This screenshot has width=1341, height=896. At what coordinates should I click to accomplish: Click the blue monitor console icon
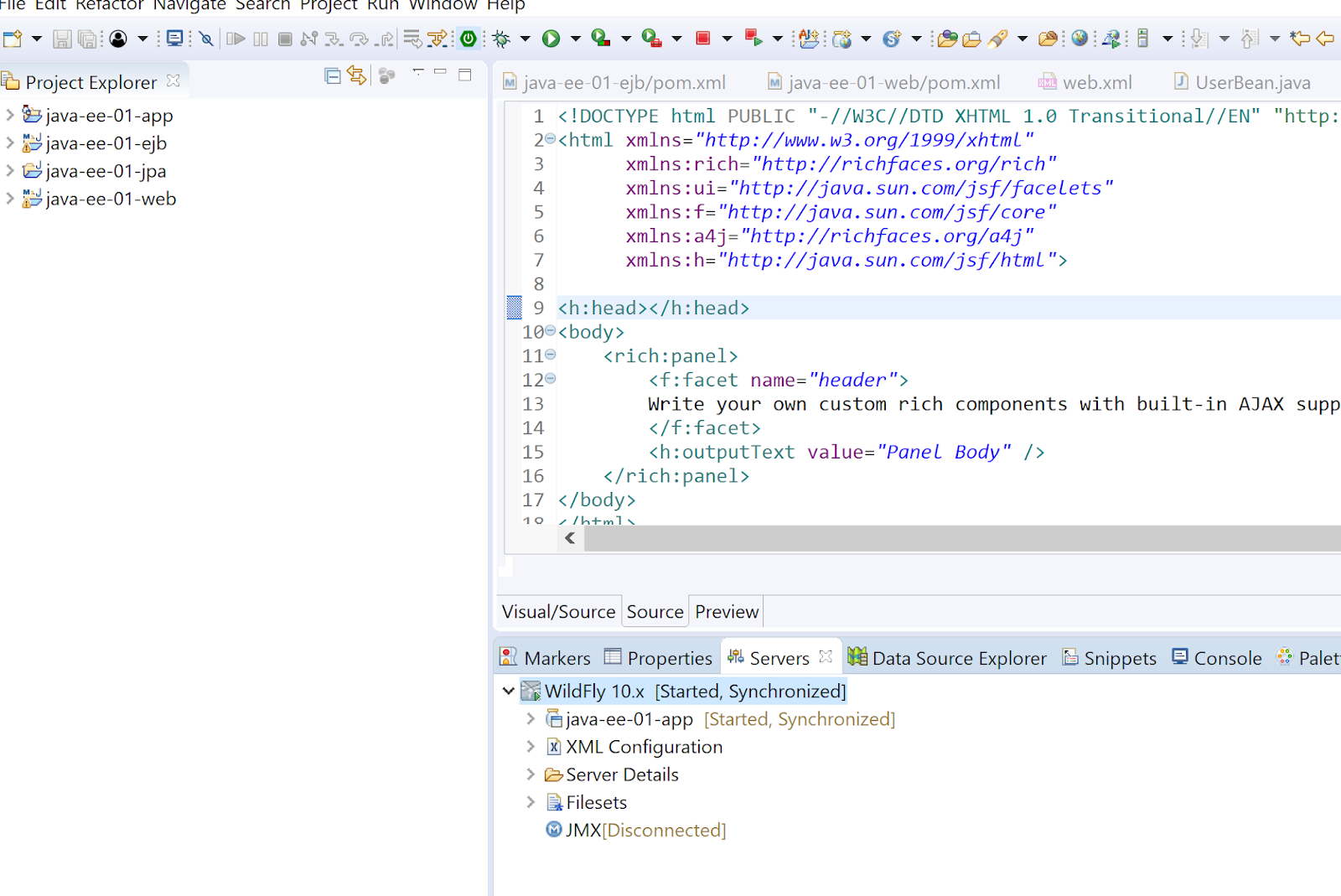coord(174,39)
